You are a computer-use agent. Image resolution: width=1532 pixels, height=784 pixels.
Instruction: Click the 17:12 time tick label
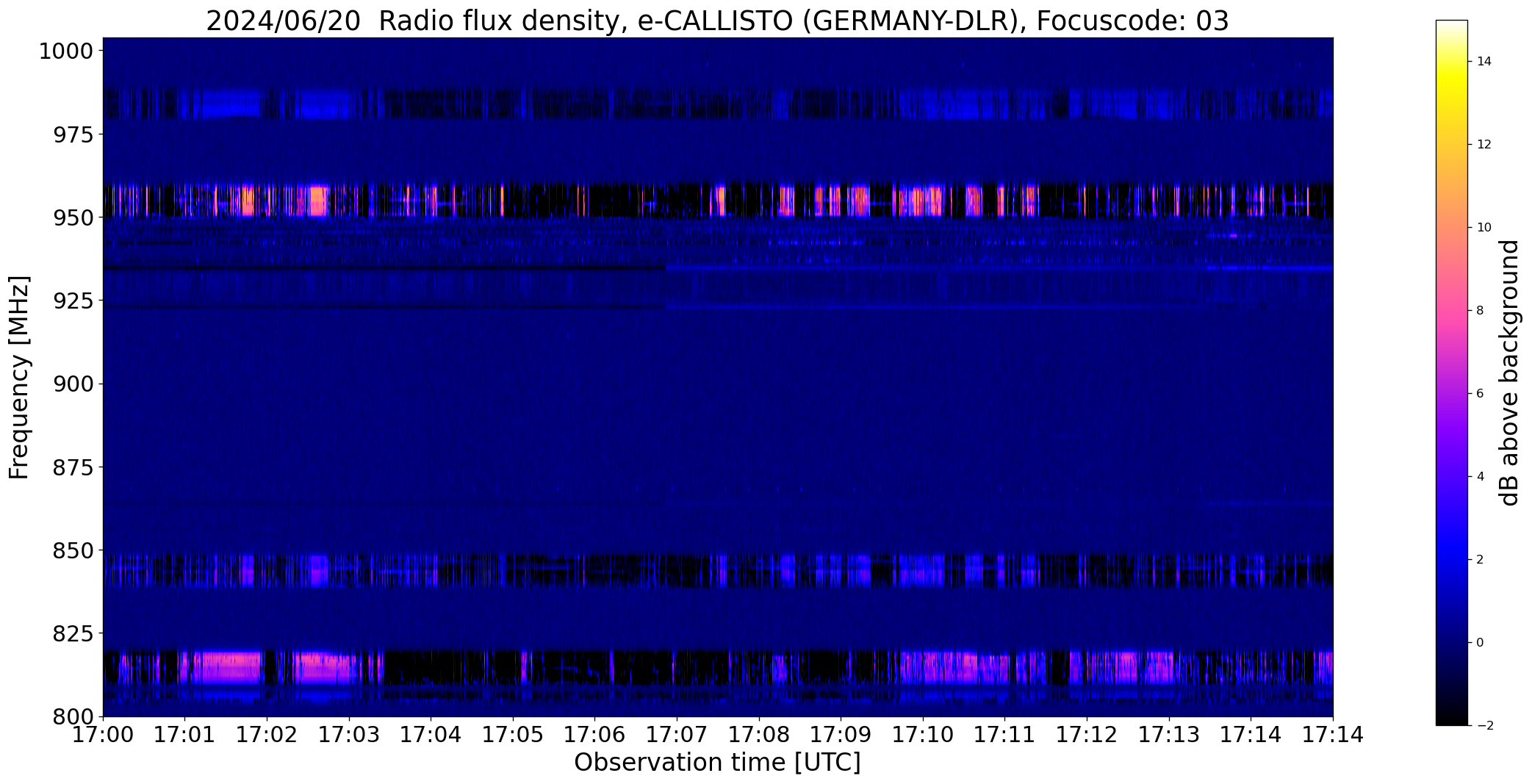[1087, 735]
